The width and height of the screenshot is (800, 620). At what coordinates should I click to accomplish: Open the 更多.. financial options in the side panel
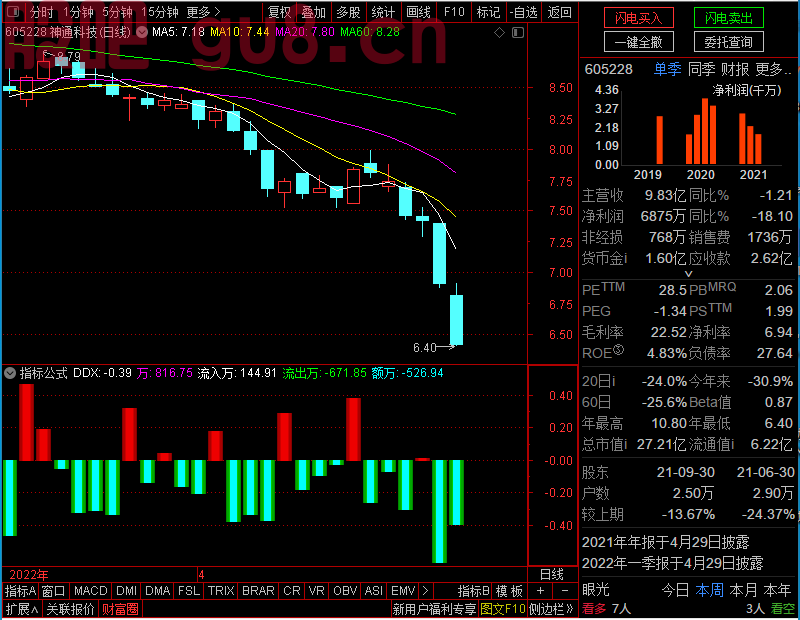(773, 69)
